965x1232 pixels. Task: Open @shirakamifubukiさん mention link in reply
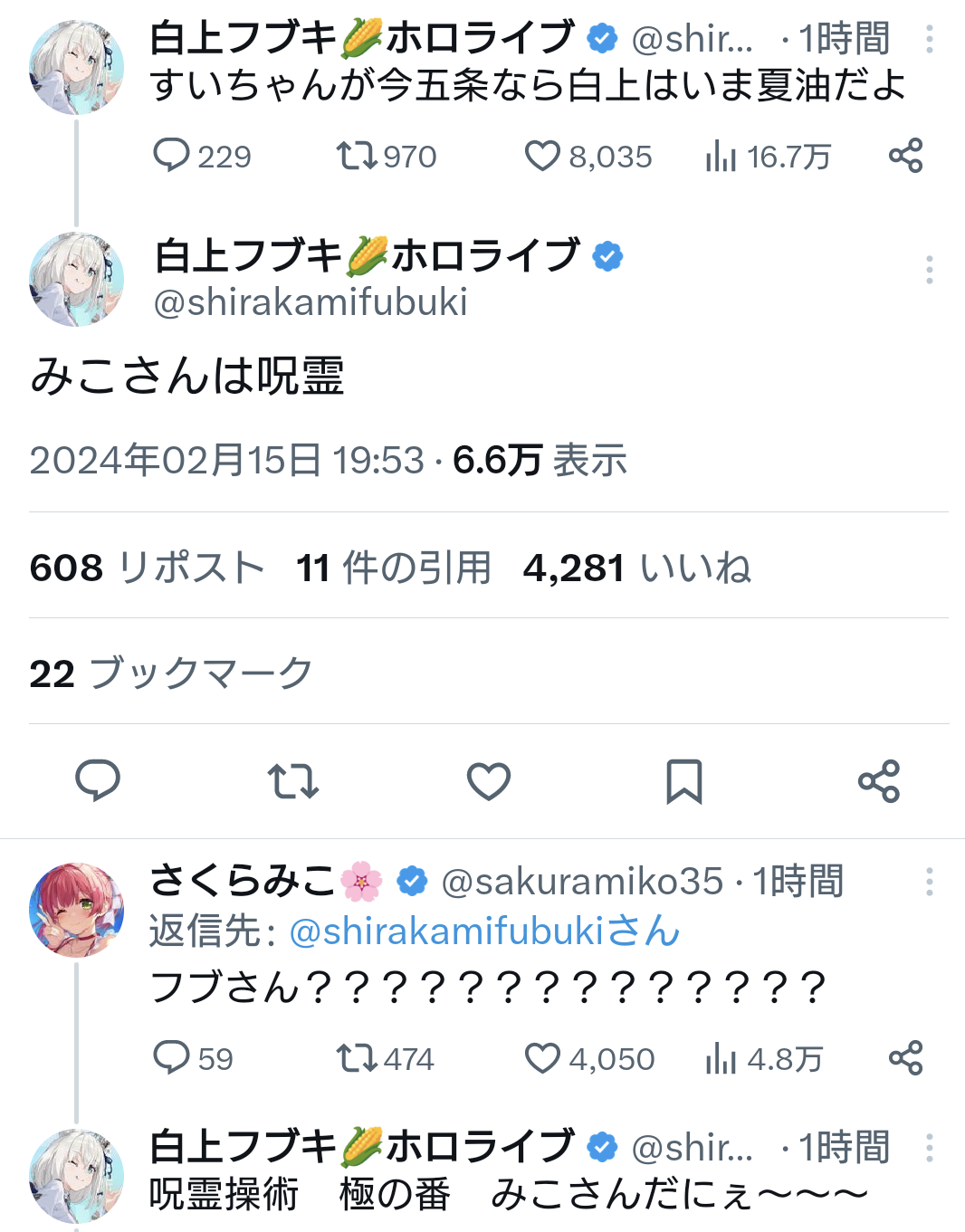(x=484, y=931)
